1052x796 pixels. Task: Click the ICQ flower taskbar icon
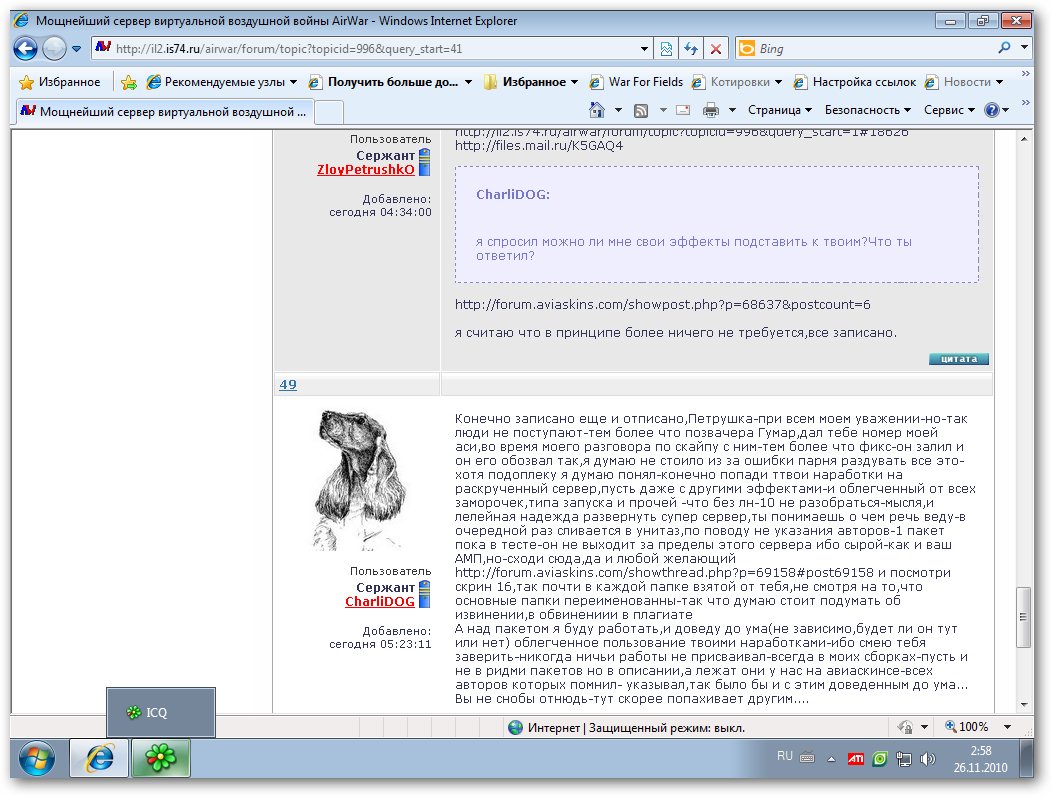click(x=161, y=758)
